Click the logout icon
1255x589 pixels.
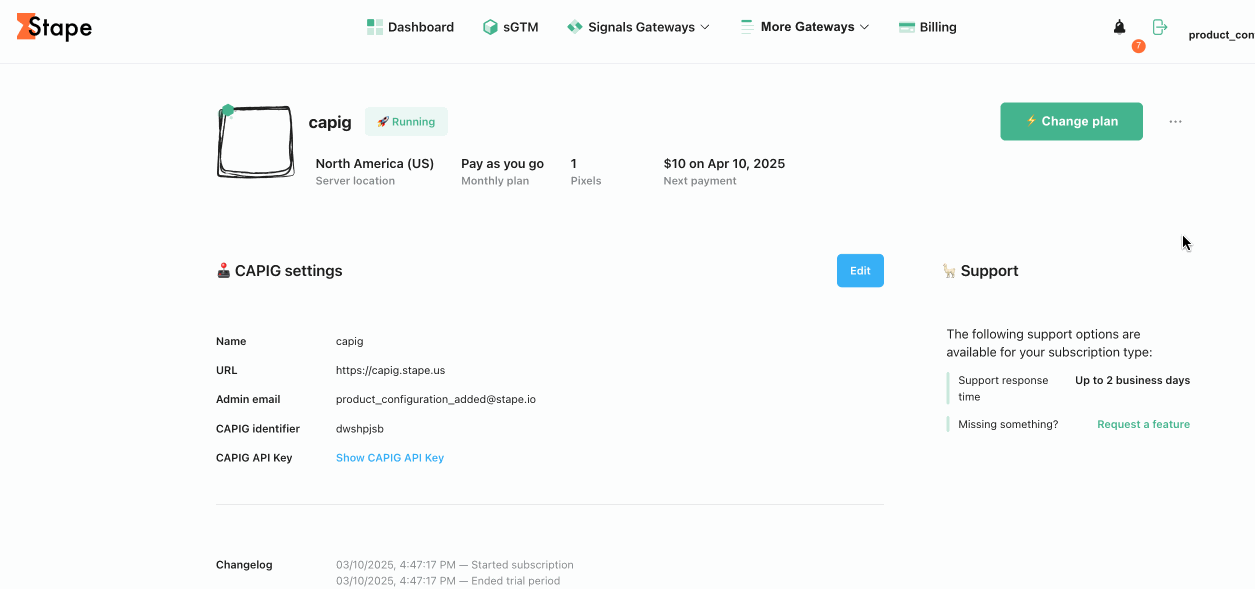click(x=1160, y=27)
